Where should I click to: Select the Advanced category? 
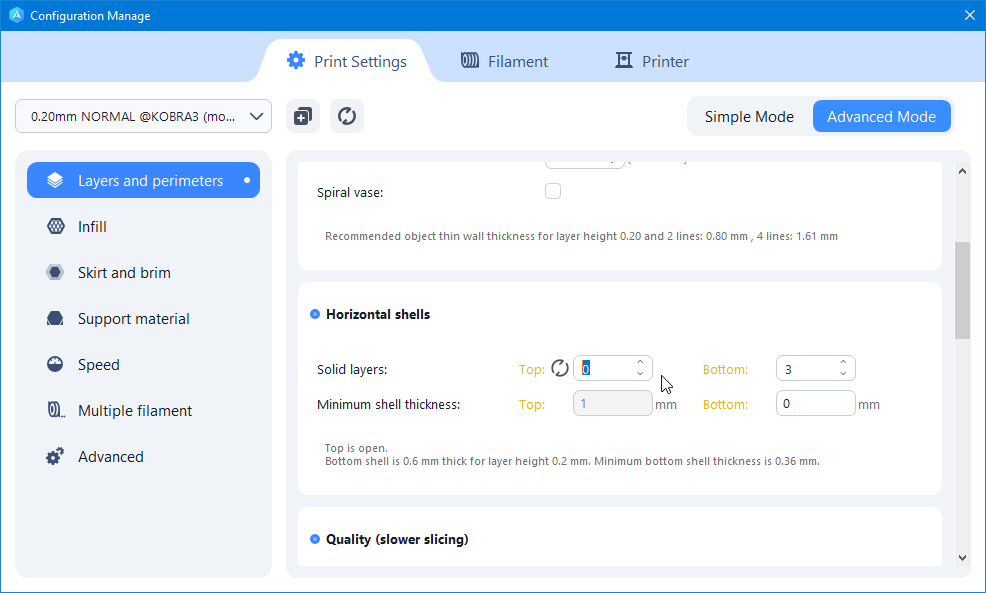pyautogui.click(x=143, y=456)
